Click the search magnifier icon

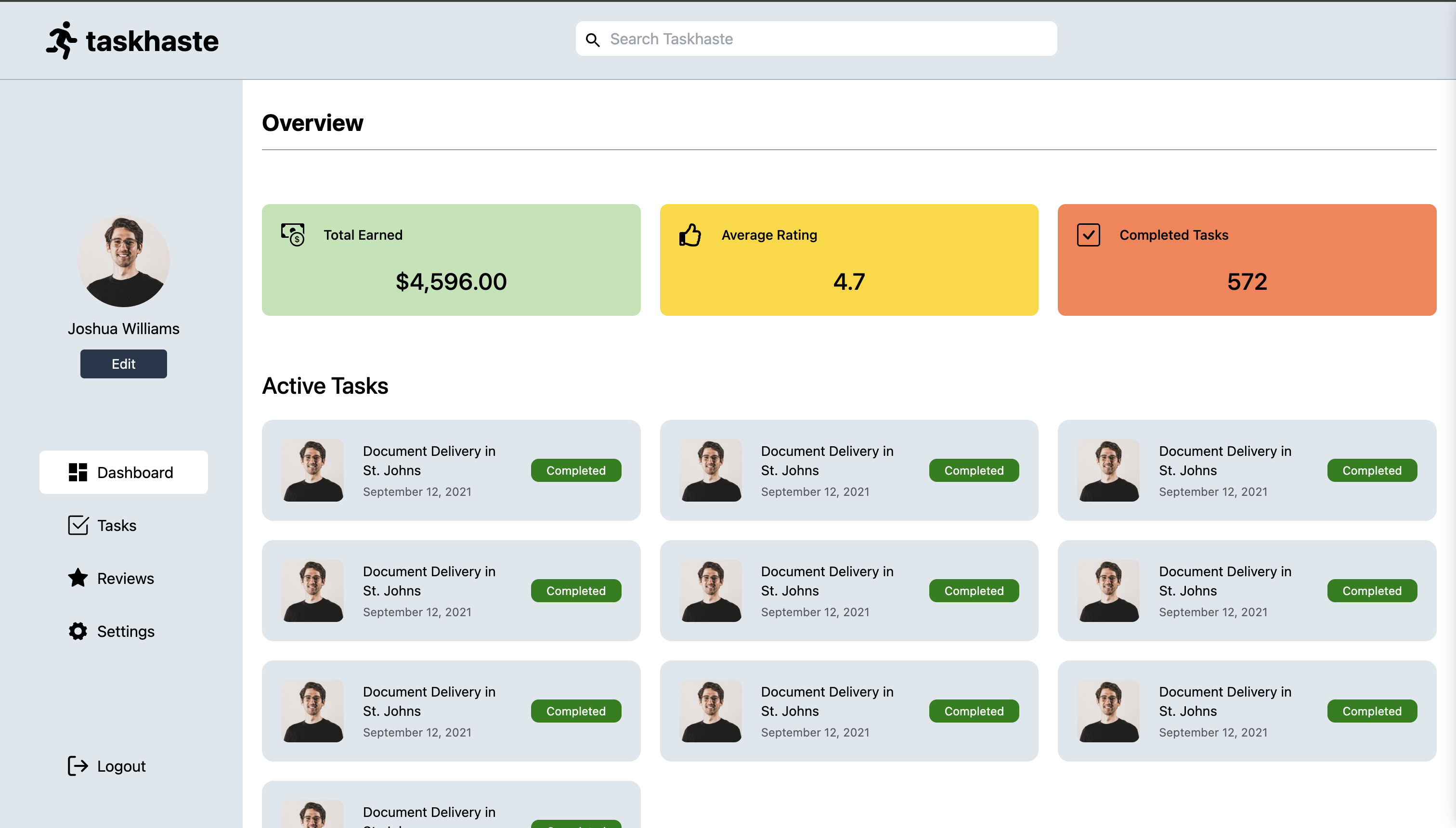593,40
